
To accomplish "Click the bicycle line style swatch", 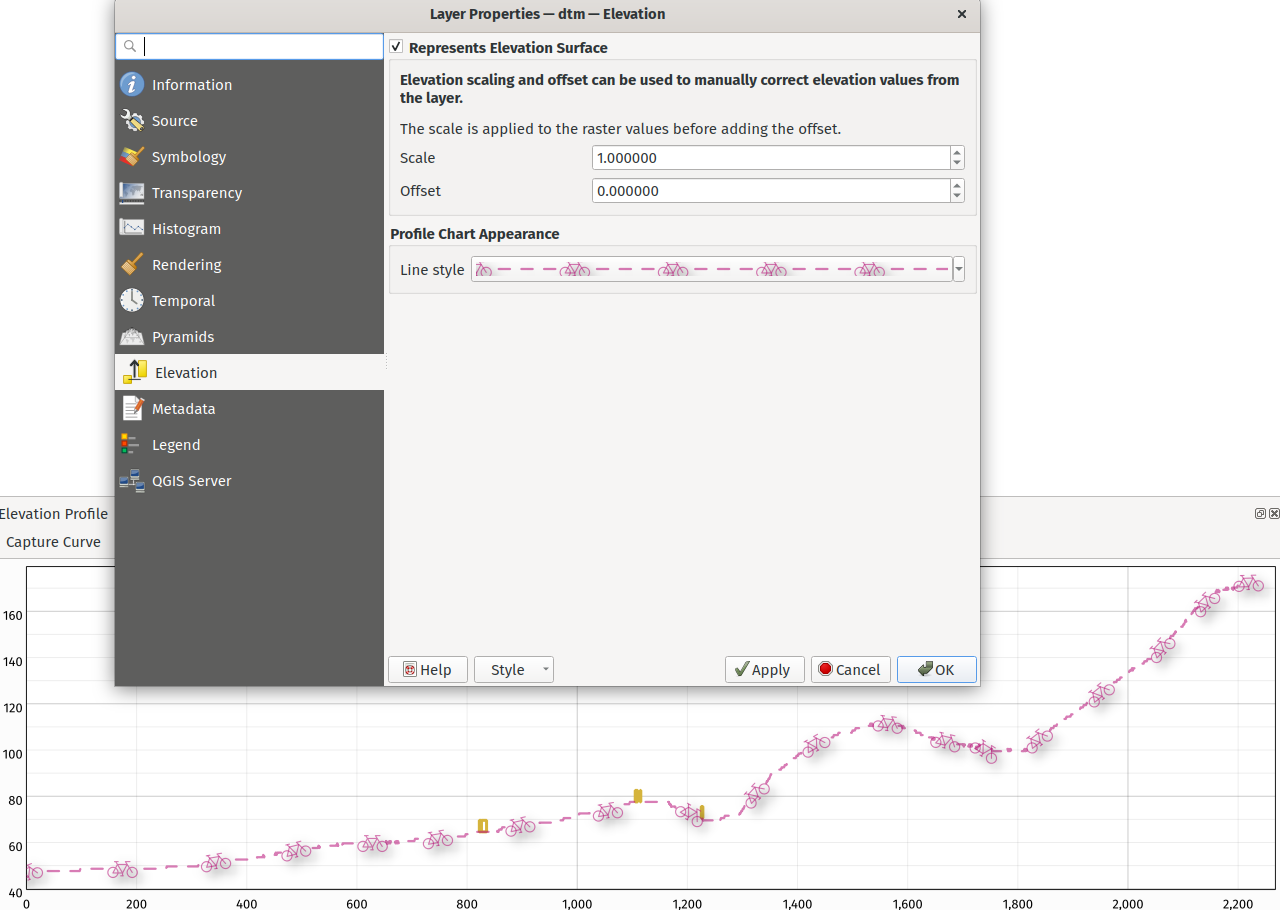I will click(711, 269).
